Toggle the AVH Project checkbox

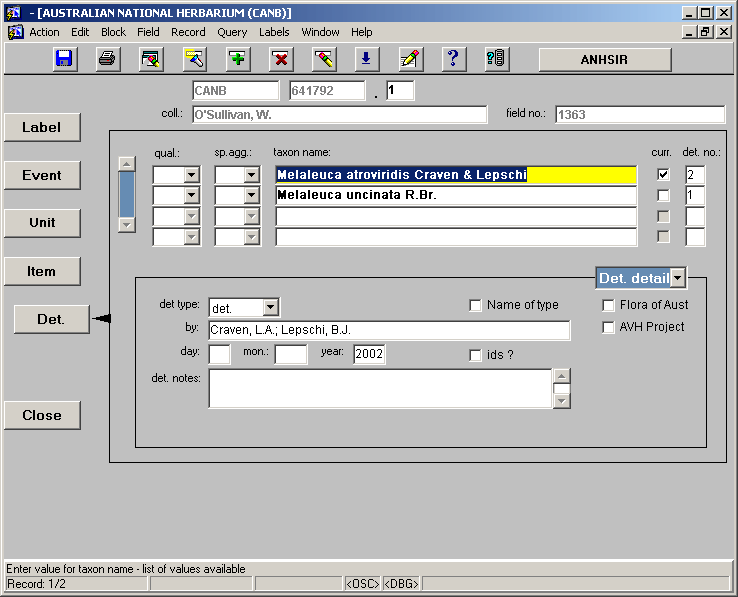(x=609, y=327)
